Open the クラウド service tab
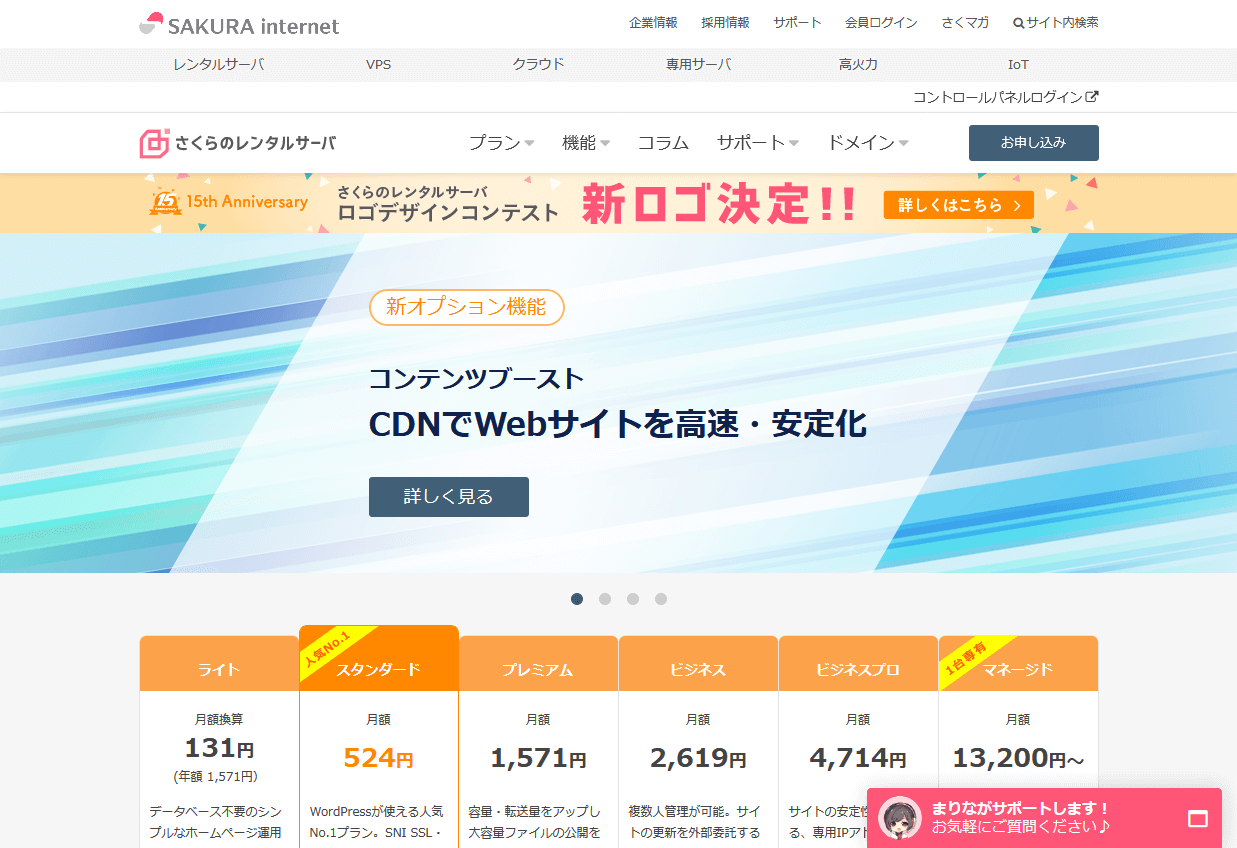 tap(539, 64)
